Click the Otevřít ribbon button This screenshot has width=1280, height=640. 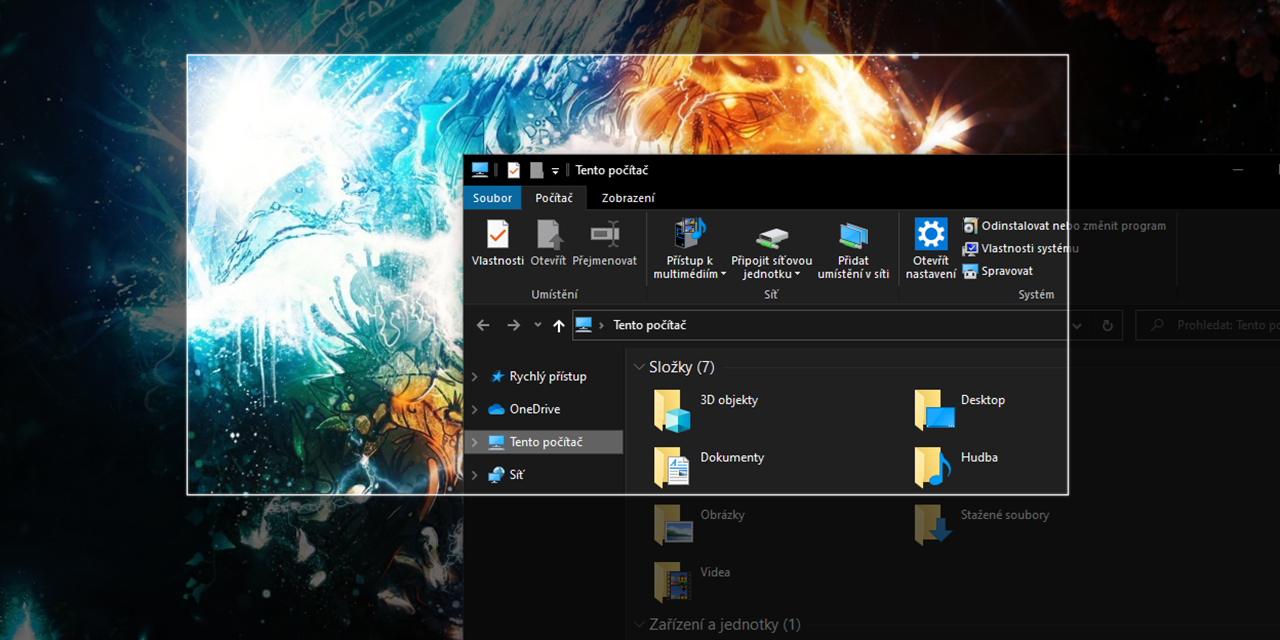[x=548, y=243]
